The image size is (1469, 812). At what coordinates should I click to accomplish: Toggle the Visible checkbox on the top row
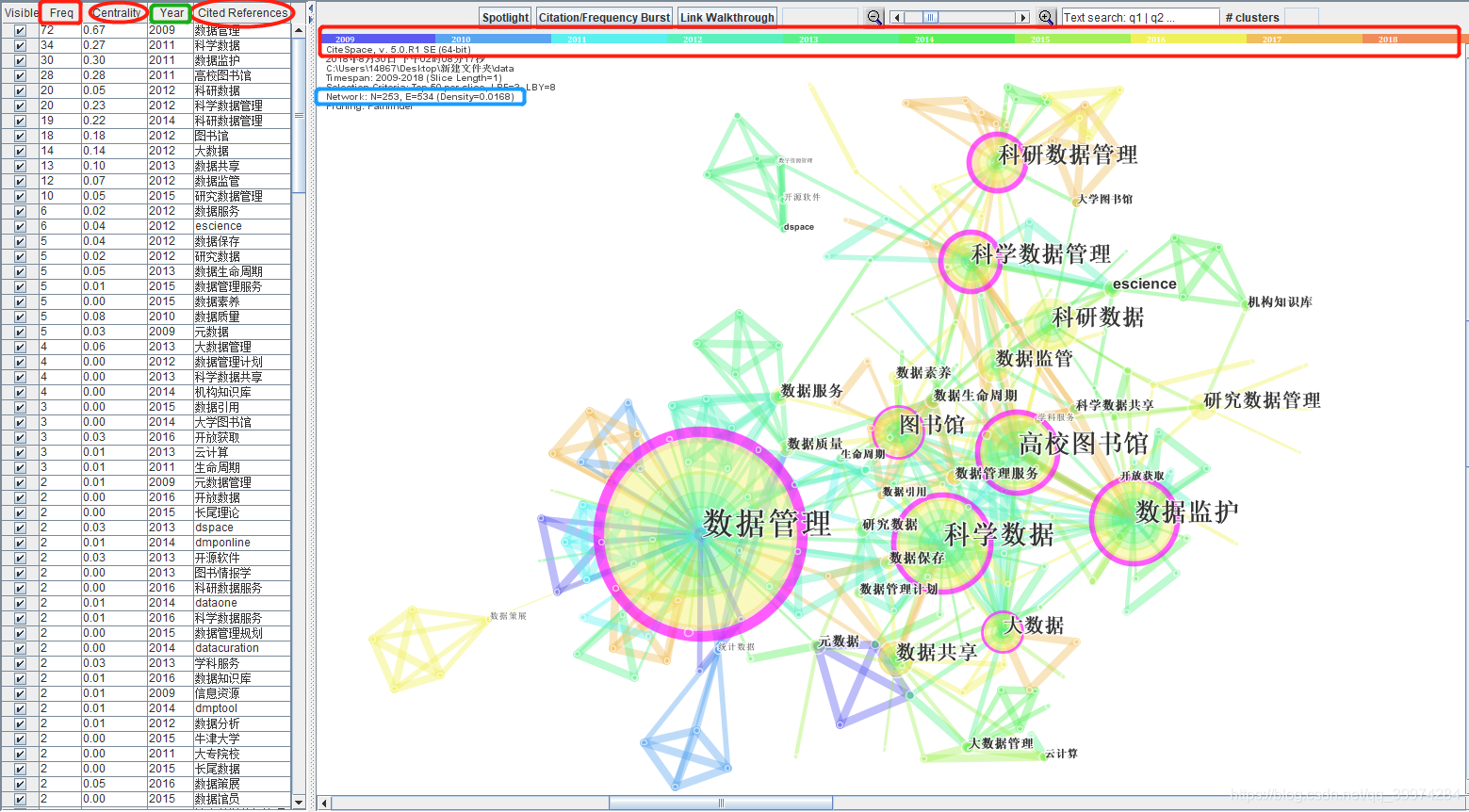20,30
